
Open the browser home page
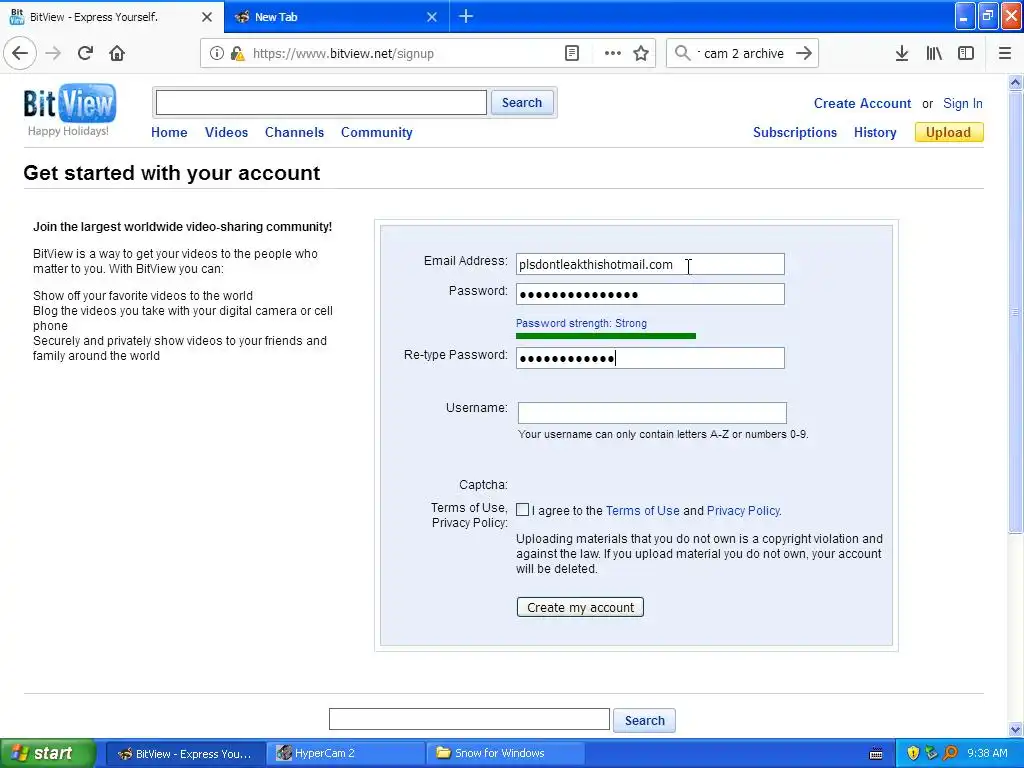coord(117,53)
